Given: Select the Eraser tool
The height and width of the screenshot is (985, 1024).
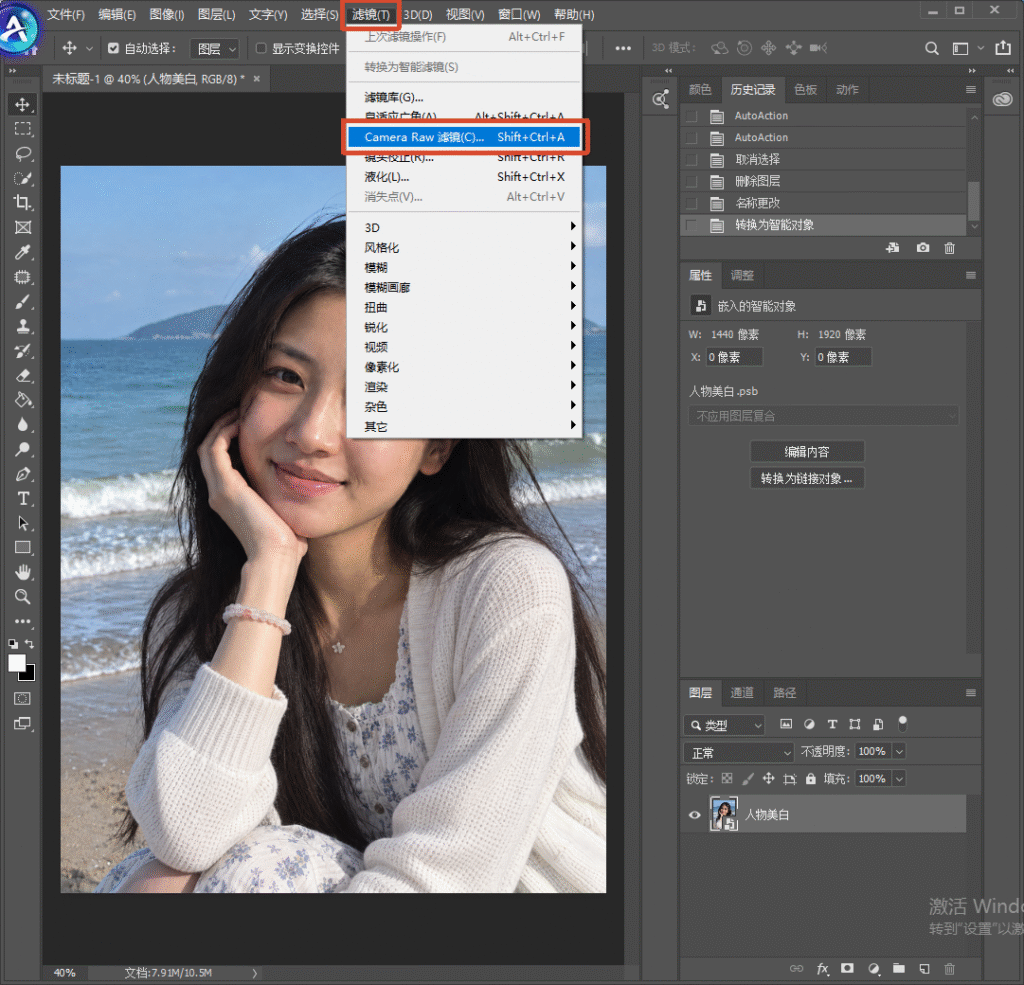Looking at the screenshot, I should tap(23, 376).
